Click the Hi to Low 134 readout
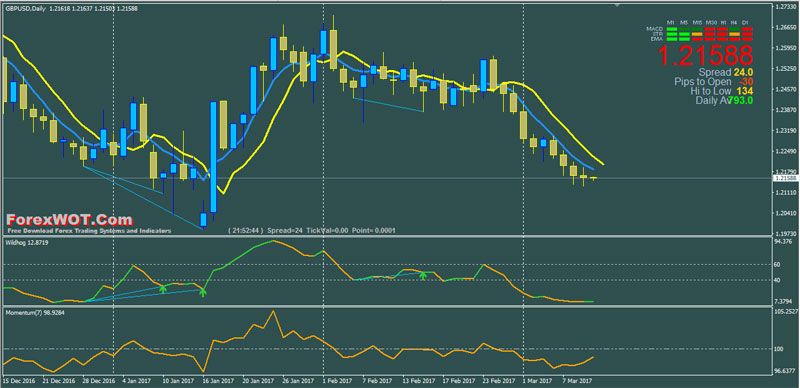Image resolution: width=800 pixels, height=388 pixels. point(722,91)
